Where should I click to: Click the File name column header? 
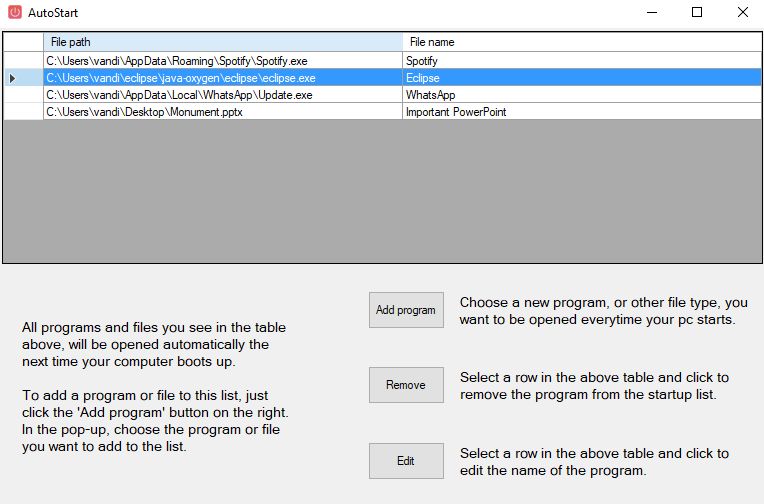click(580, 42)
